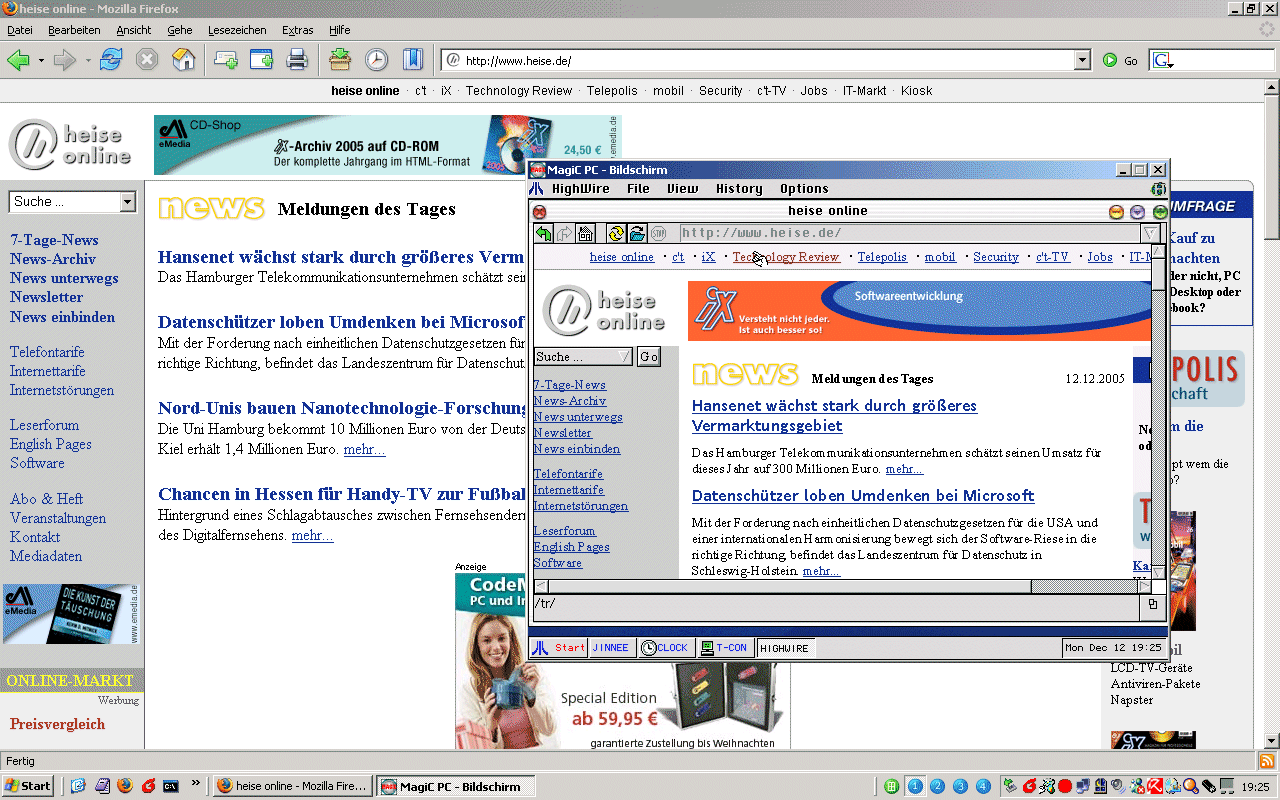
Task: Click HighWire open file folder icon
Action: pos(637,233)
